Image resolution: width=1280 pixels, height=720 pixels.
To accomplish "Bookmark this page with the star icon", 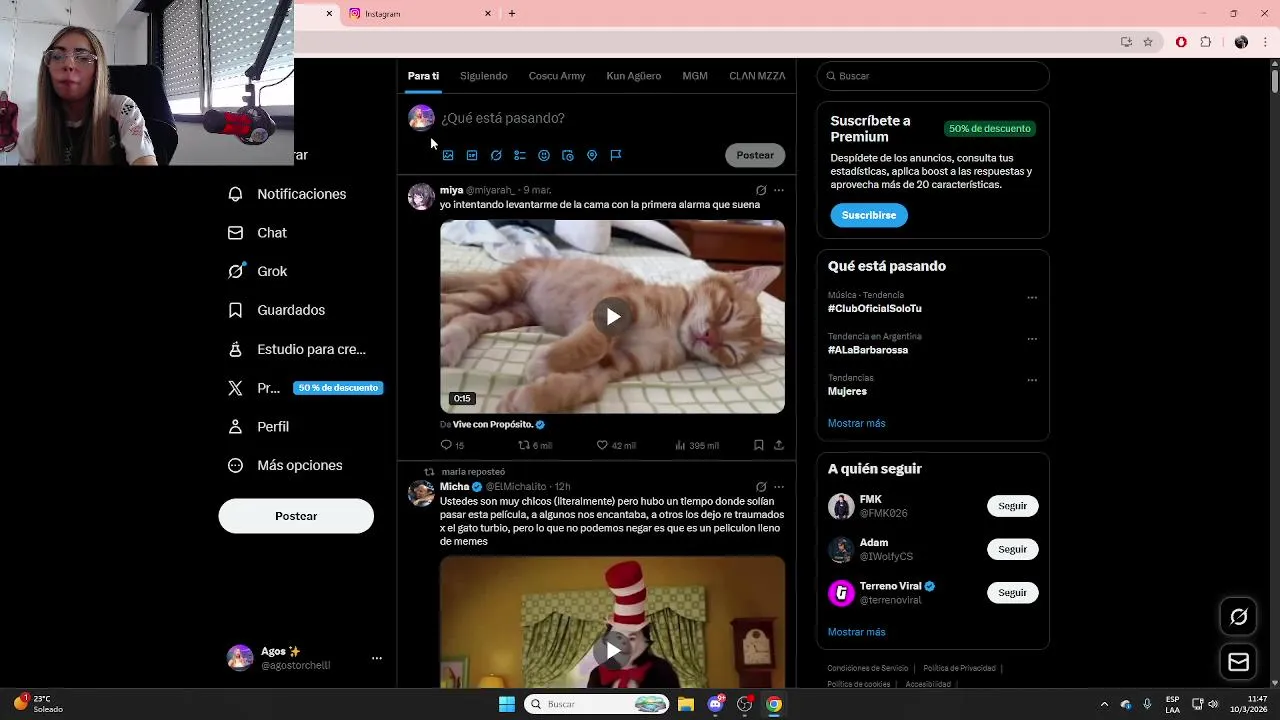I will coord(1148,42).
